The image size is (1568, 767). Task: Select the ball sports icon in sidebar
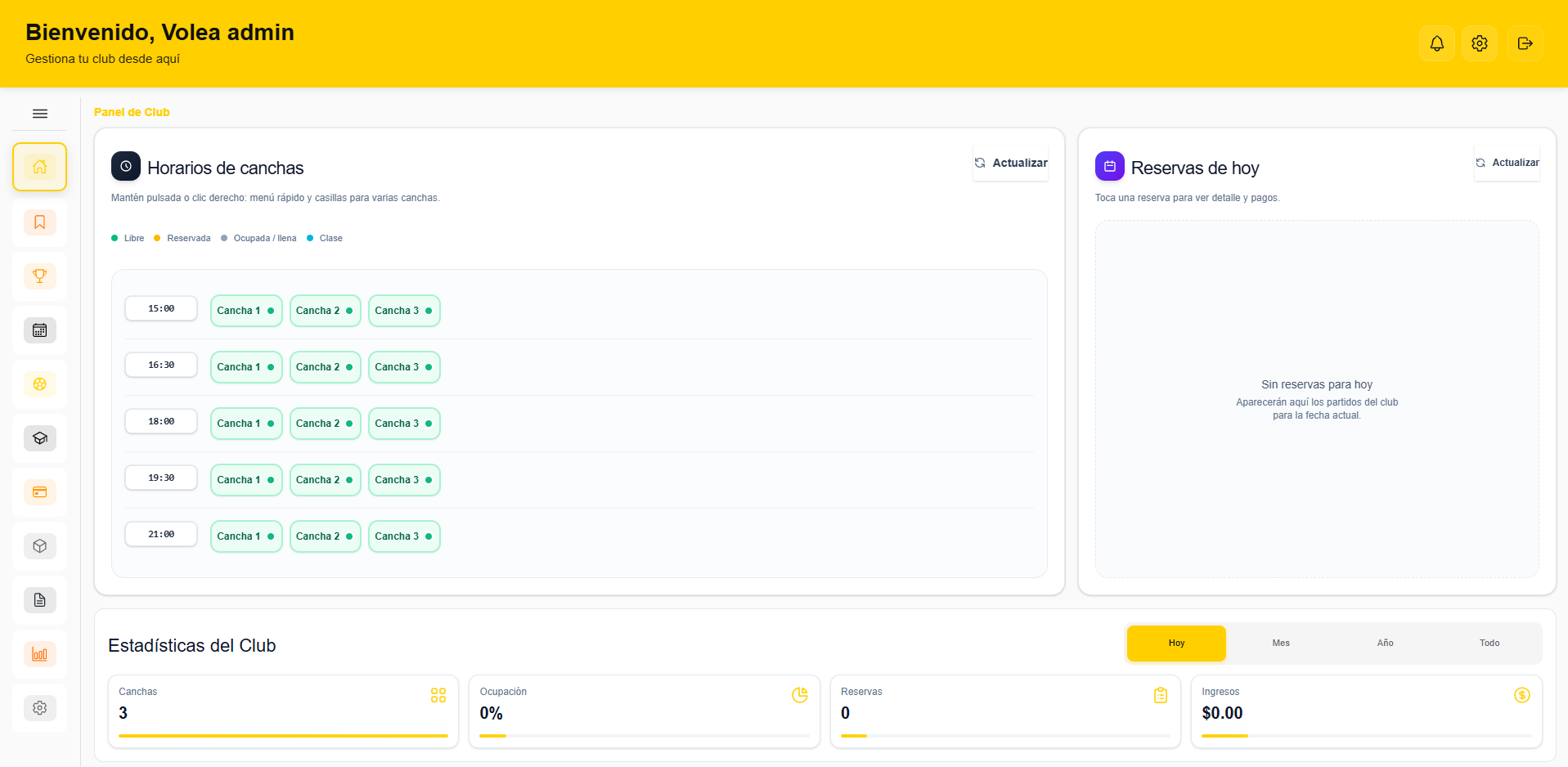tap(39, 383)
